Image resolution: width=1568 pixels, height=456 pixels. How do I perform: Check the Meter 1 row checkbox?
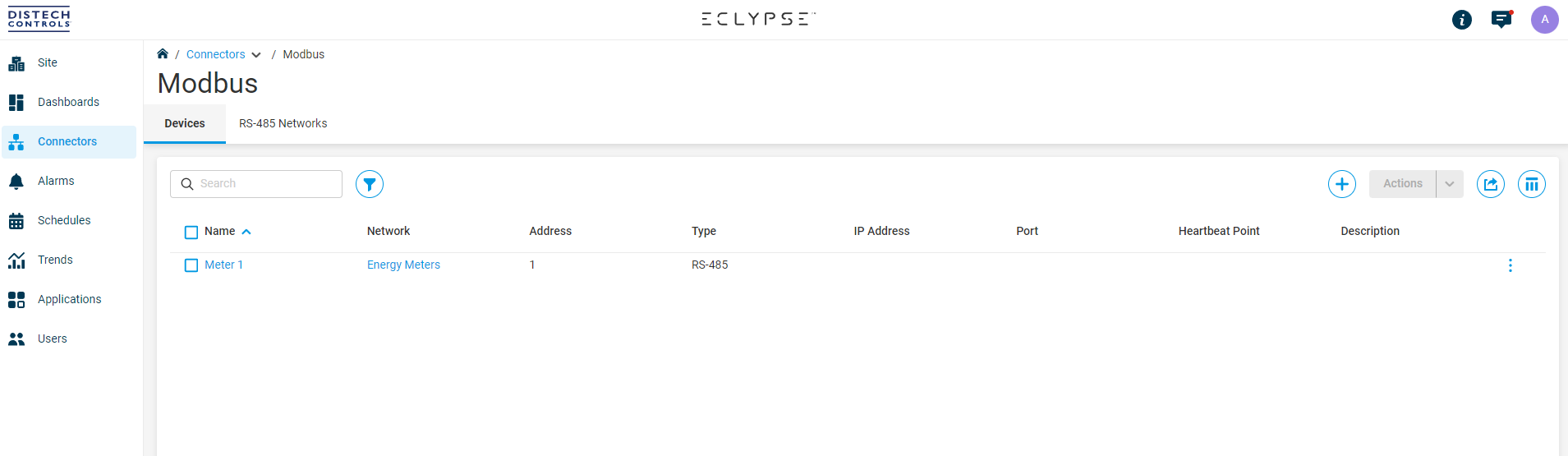[x=191, y=265]
